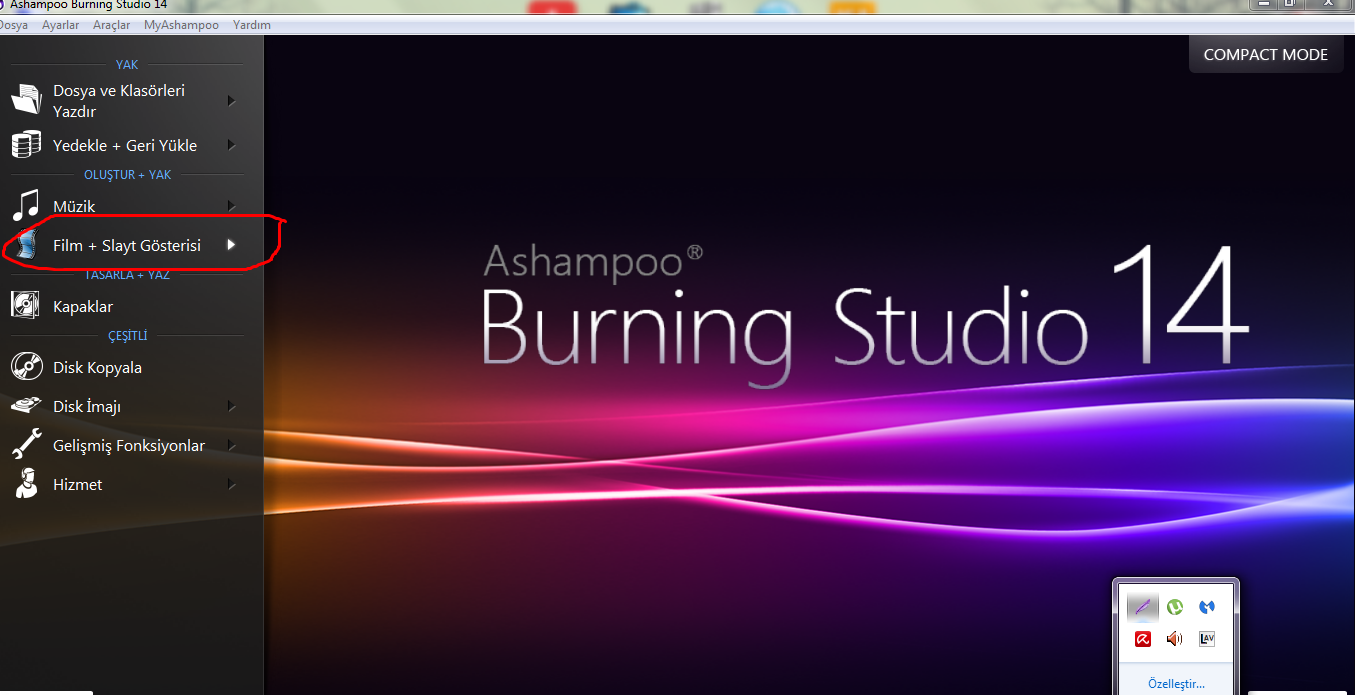Screen dimensions: 1355x695
Task: Expand the Dosya ve Klasörleri Yazdır arrow
Action: (x=231, y=100)
